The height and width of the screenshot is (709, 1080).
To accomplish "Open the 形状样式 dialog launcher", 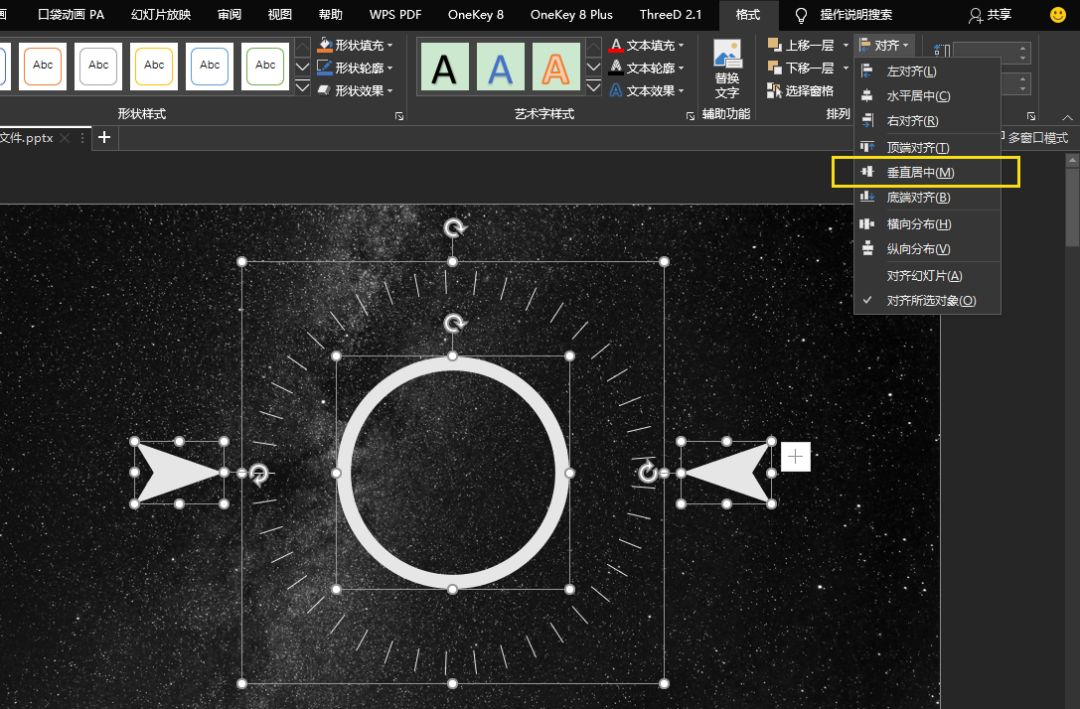I will [x=399, y=116].
